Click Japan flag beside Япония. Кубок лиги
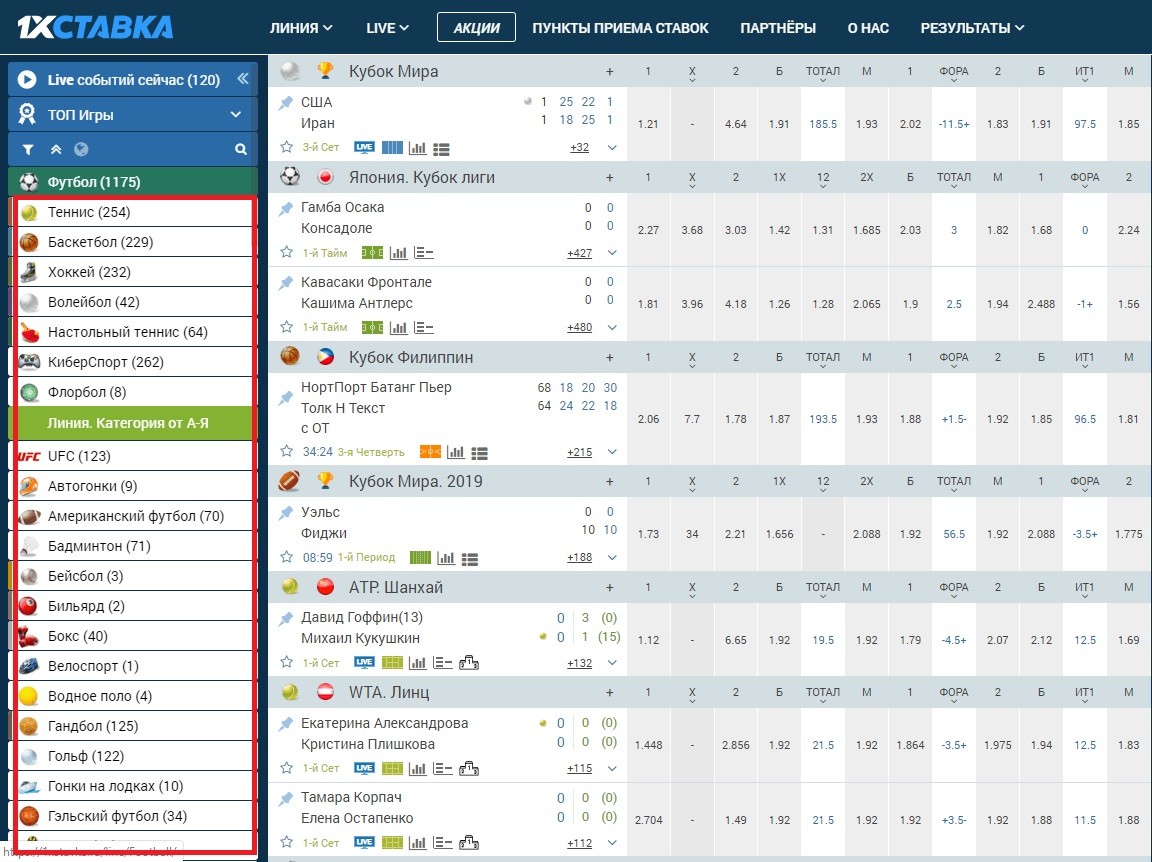Screen dimensions: 1152x862 (x=325, y=177)
